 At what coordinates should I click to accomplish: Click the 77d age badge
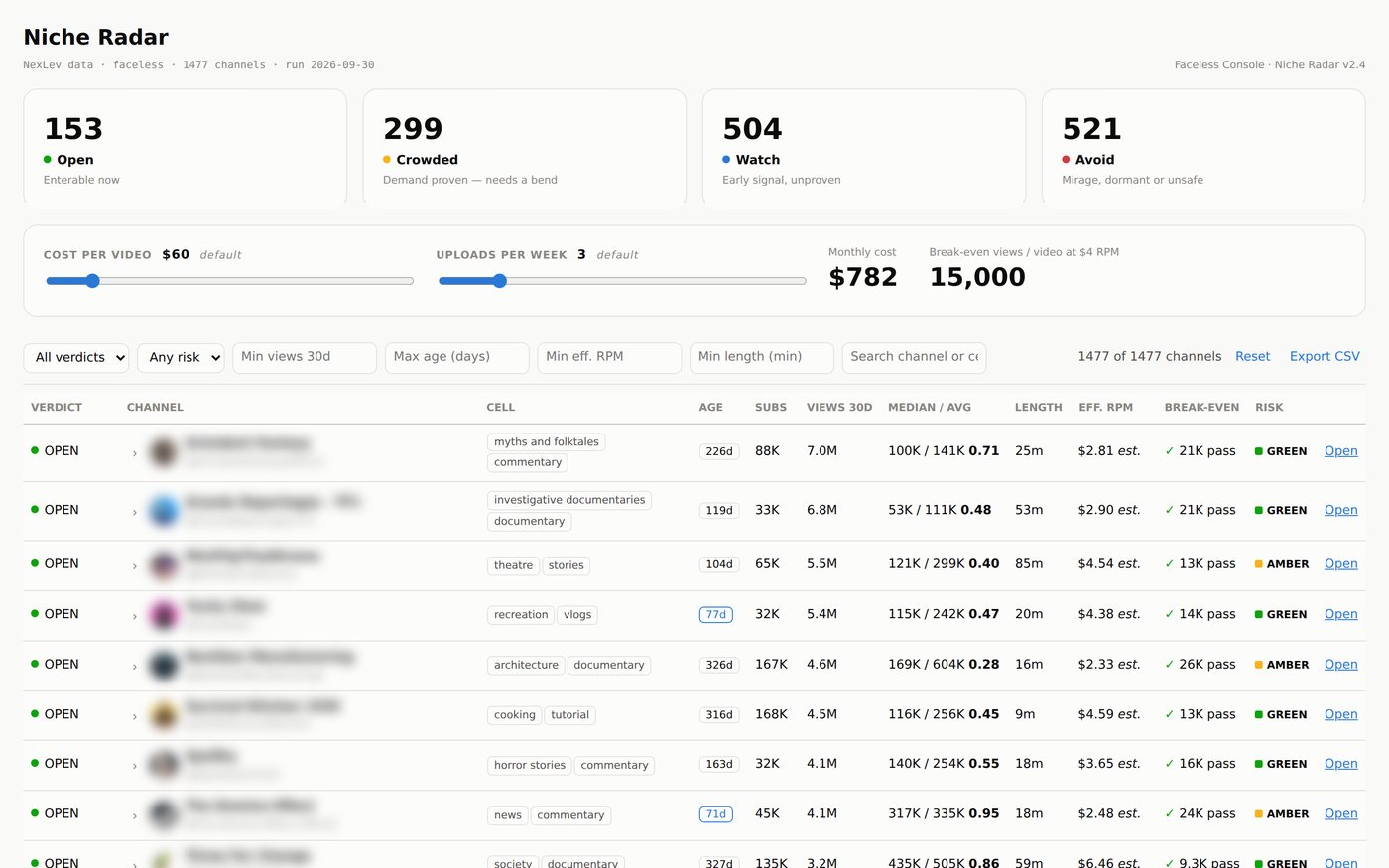point(716,615)
